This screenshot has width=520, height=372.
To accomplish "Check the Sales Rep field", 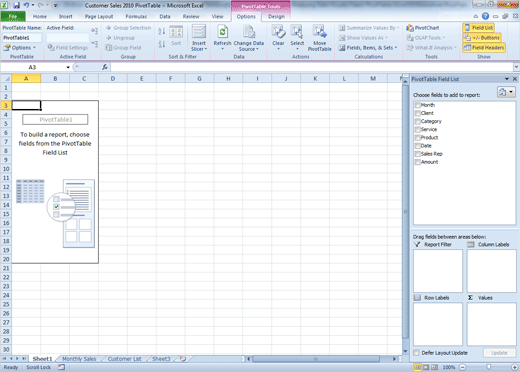I will [417, 154].
